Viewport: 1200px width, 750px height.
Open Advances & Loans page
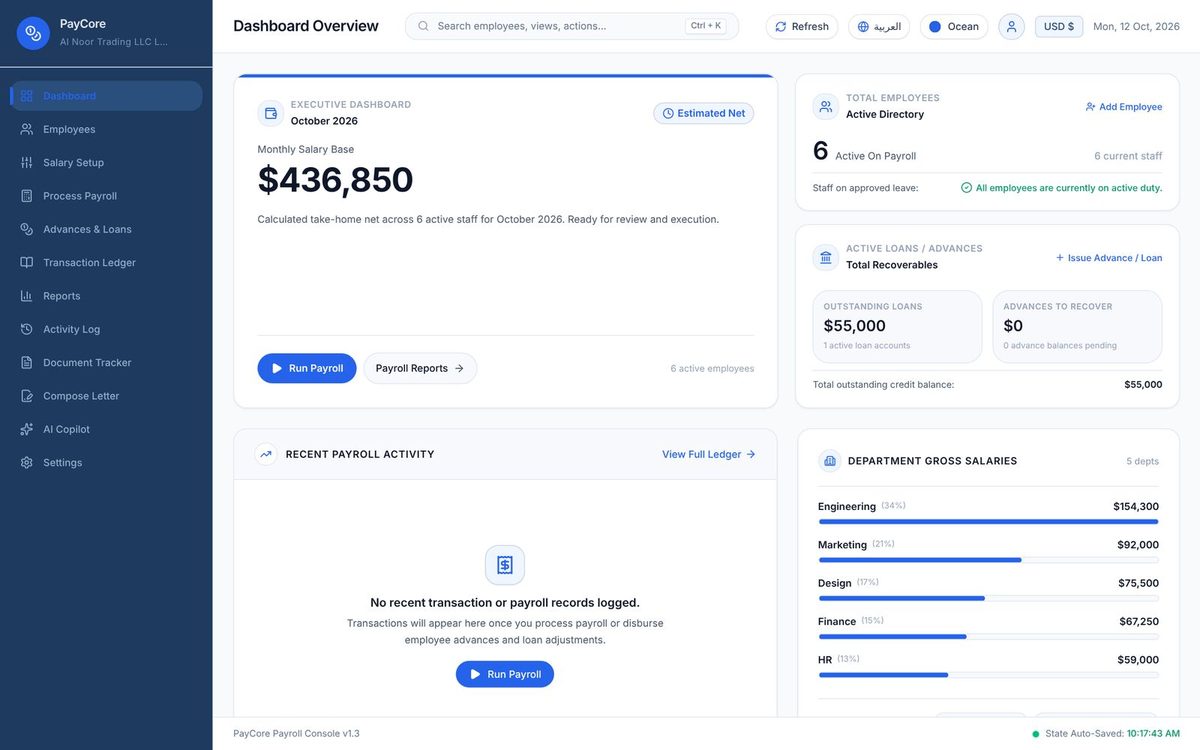(x=106, y=229)
